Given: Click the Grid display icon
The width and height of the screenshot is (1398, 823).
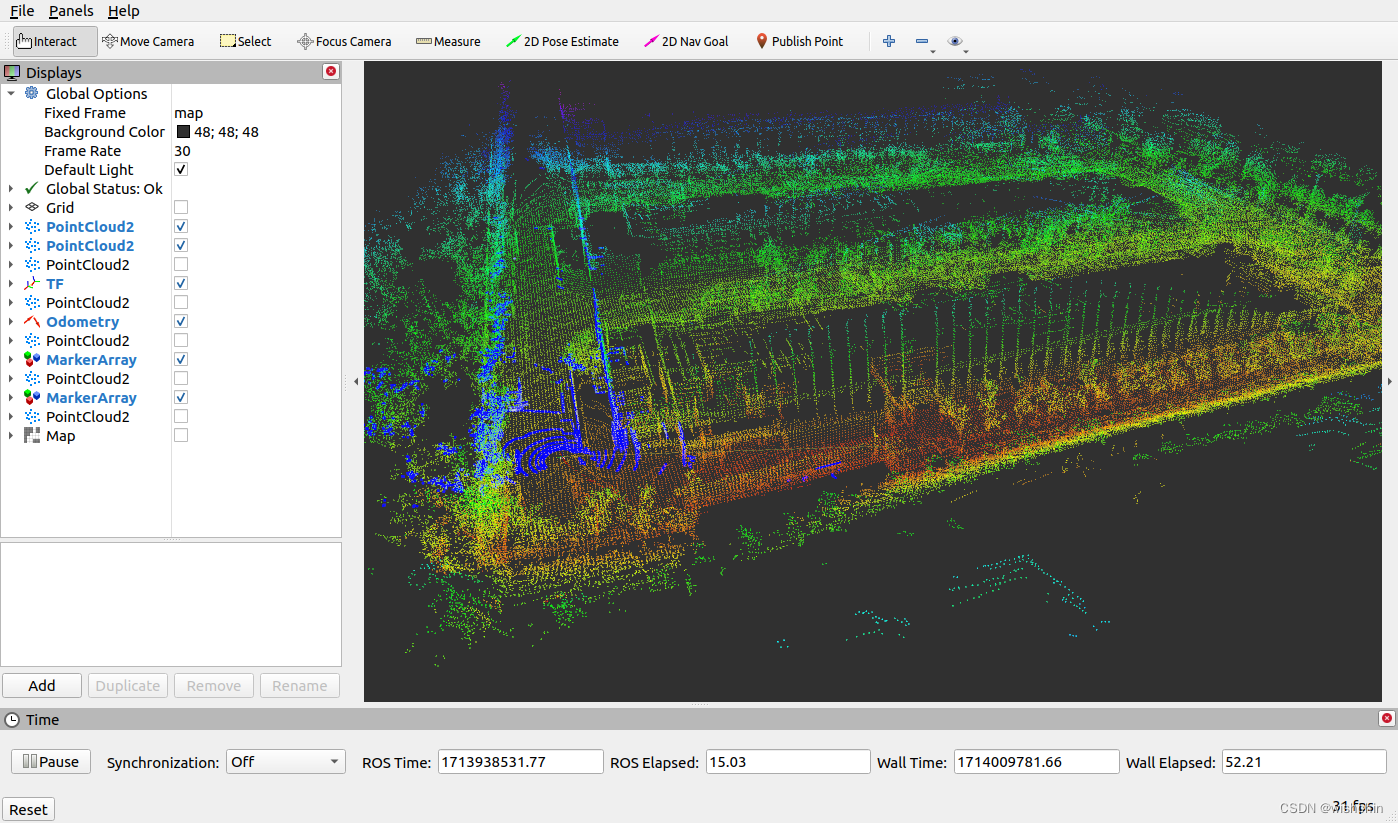Looking at the screenshot, I should tap(32, 207).
